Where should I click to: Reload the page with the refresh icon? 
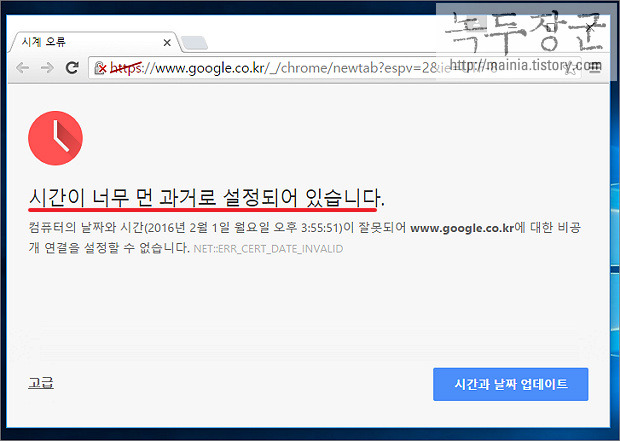click(x=72, y=68)
